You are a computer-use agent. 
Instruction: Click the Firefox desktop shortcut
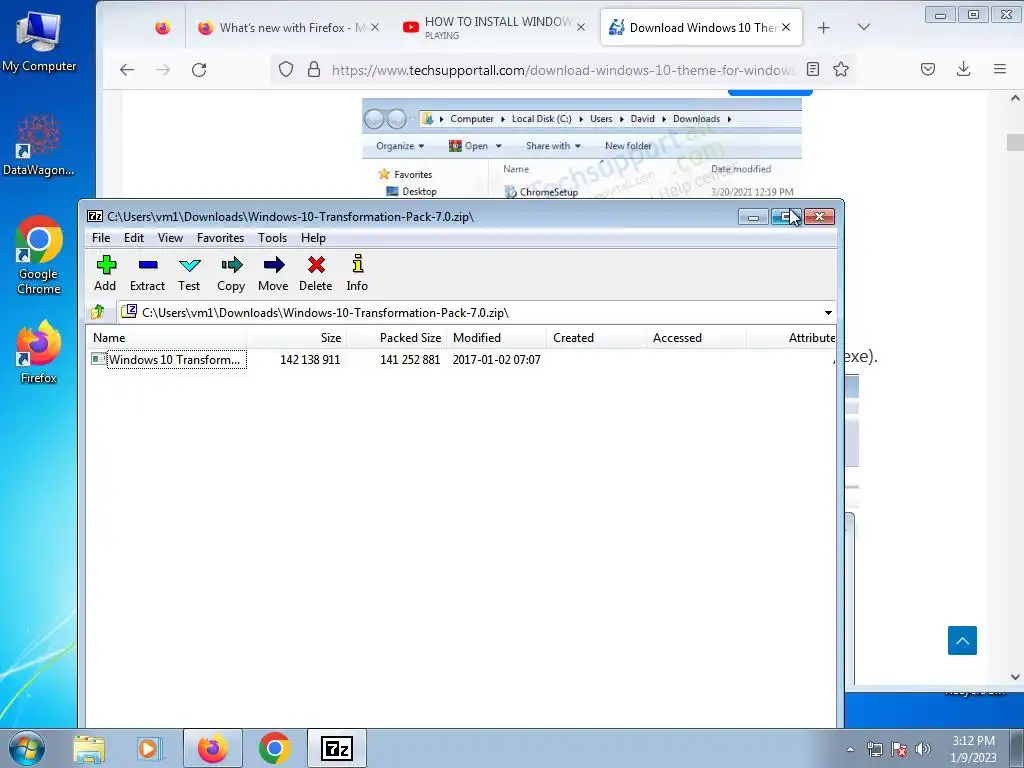click(39, 353)
